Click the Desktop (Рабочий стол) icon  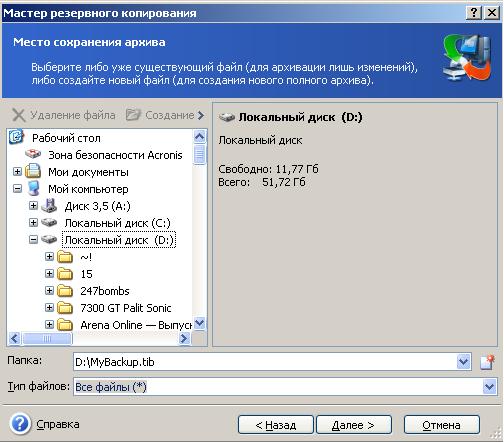(x=16, y=137)
